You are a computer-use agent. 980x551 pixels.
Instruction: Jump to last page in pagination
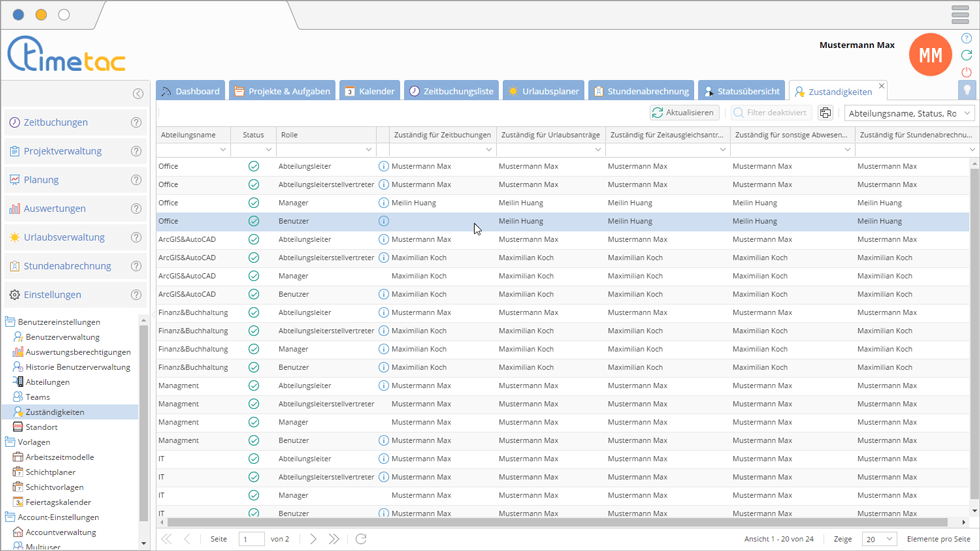[x=334, y=539]
